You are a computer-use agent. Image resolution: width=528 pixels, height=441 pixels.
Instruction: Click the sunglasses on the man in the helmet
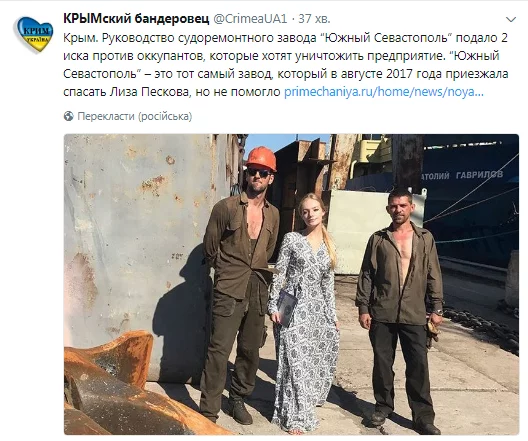point(259,173)
